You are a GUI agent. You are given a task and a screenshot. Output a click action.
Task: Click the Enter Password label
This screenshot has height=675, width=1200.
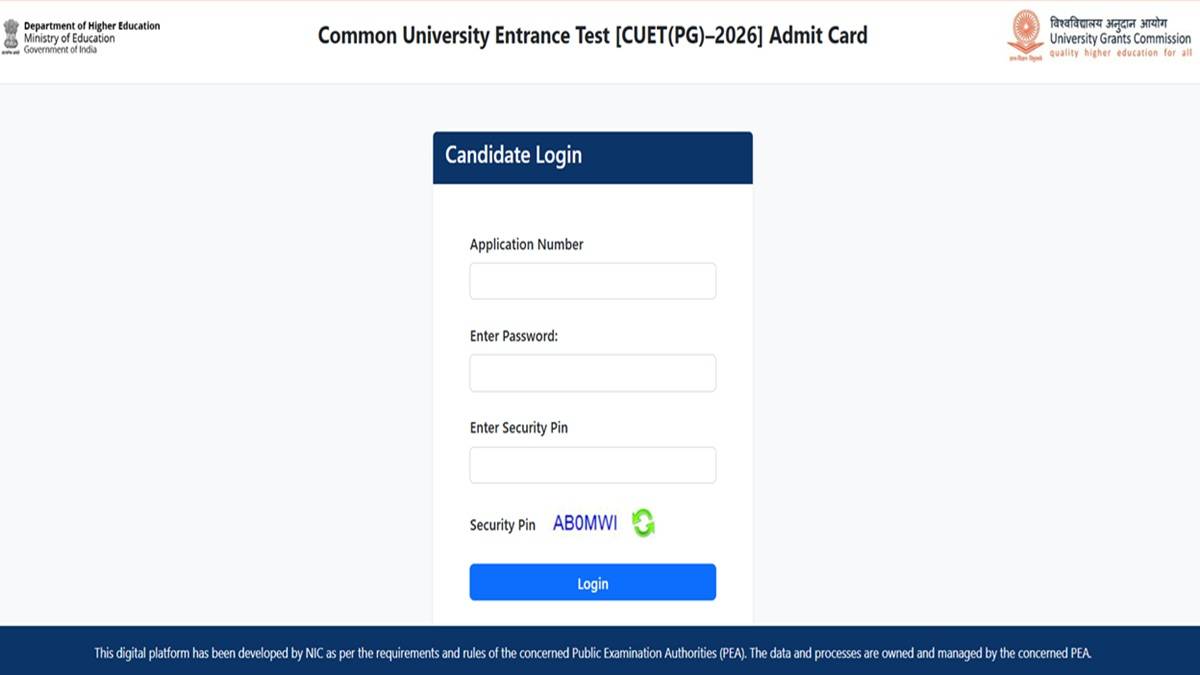tap(512, 335)
